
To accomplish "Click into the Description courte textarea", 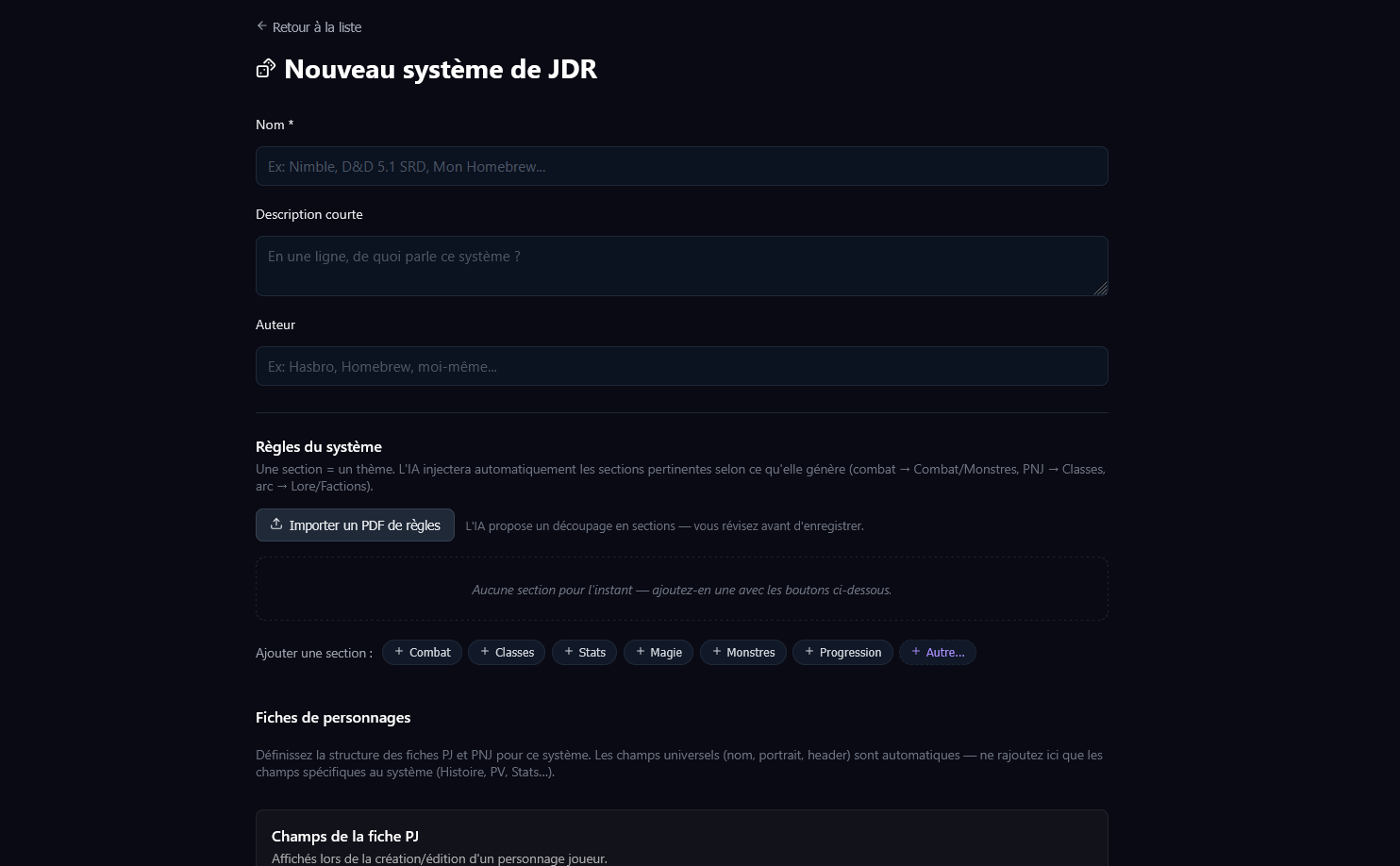I will tap(681, 266).
